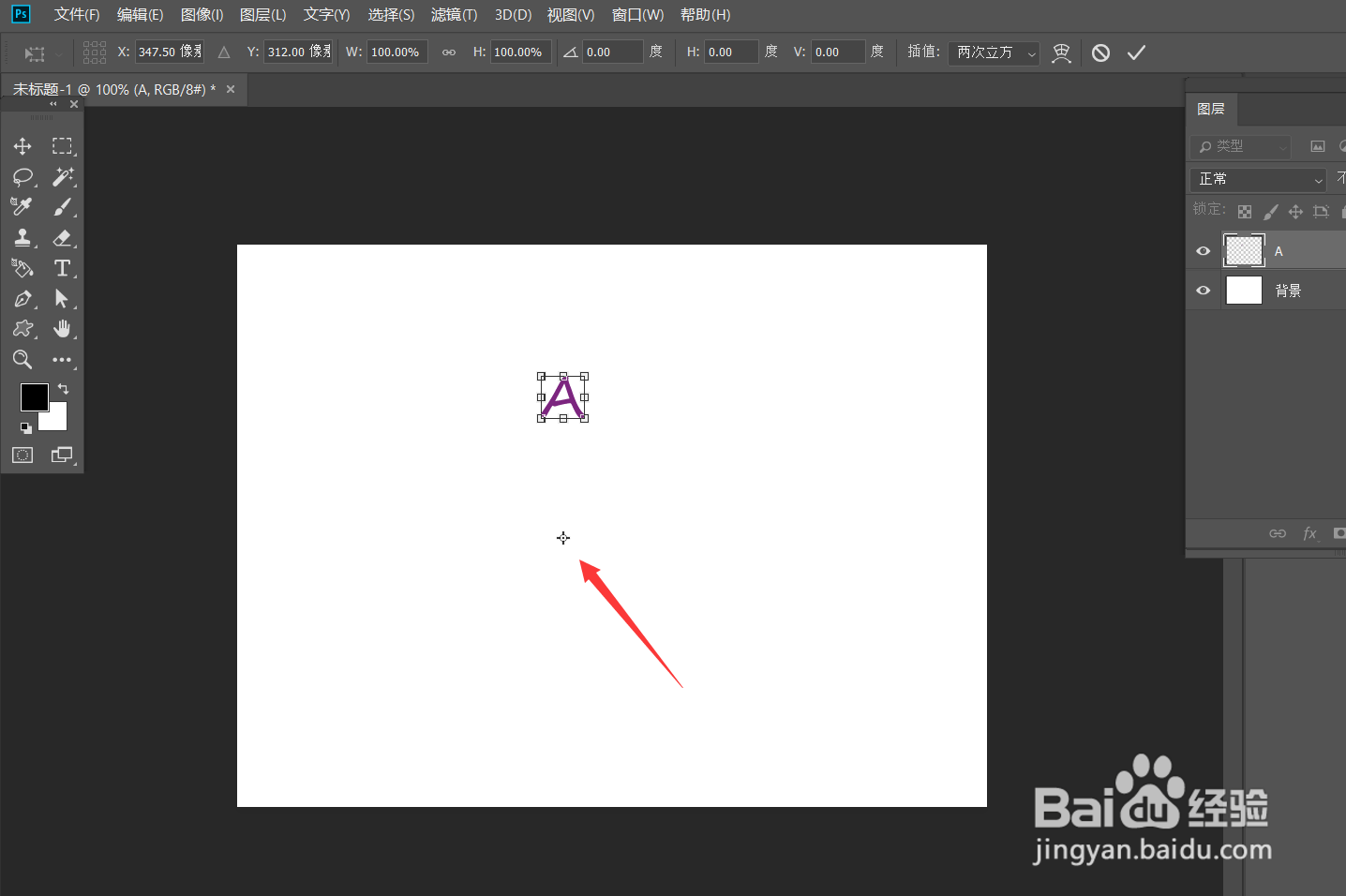The width and height of the screenshot is (1346, 896).
Task: Edit the X position value field
Action: pyautogui.click(x=169, y=52)
